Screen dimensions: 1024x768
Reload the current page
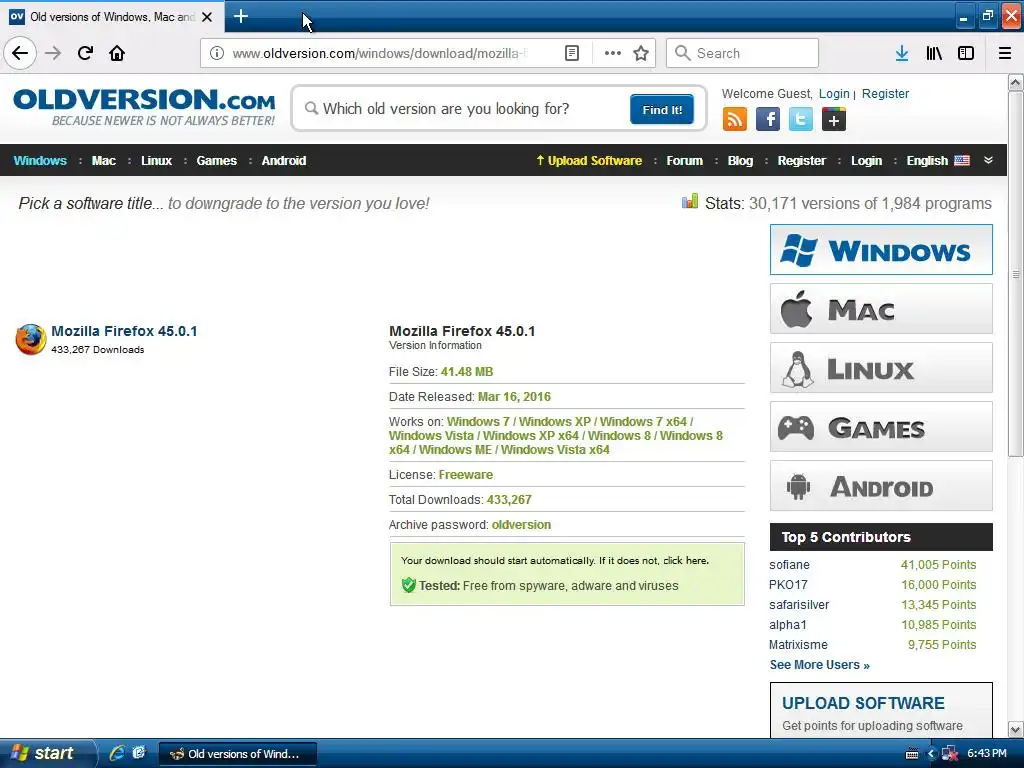(x=85, y=53)
